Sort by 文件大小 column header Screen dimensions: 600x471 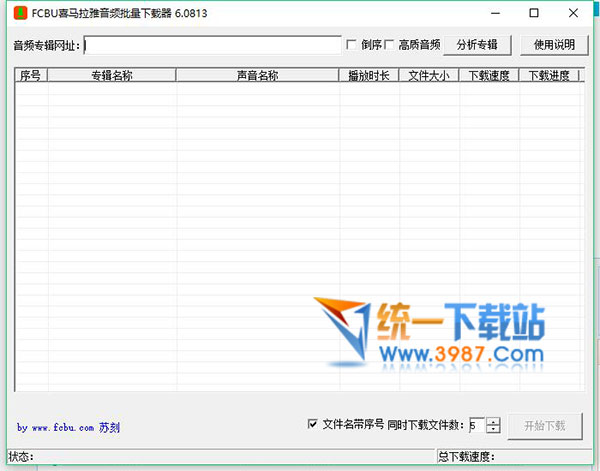click(429, 75)
